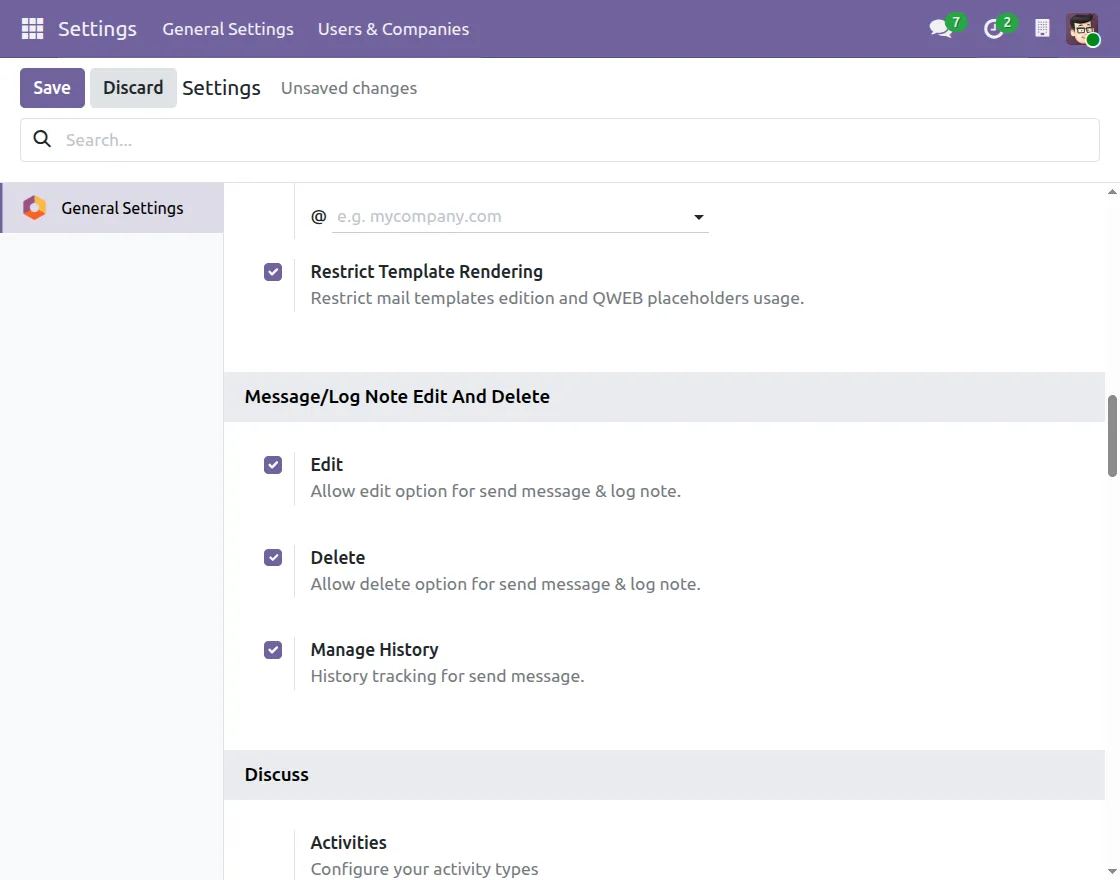Image resolution: width=1120 pixels, height=880 pixels.
Task: Save the settings changes
Action: click(51, 87)
